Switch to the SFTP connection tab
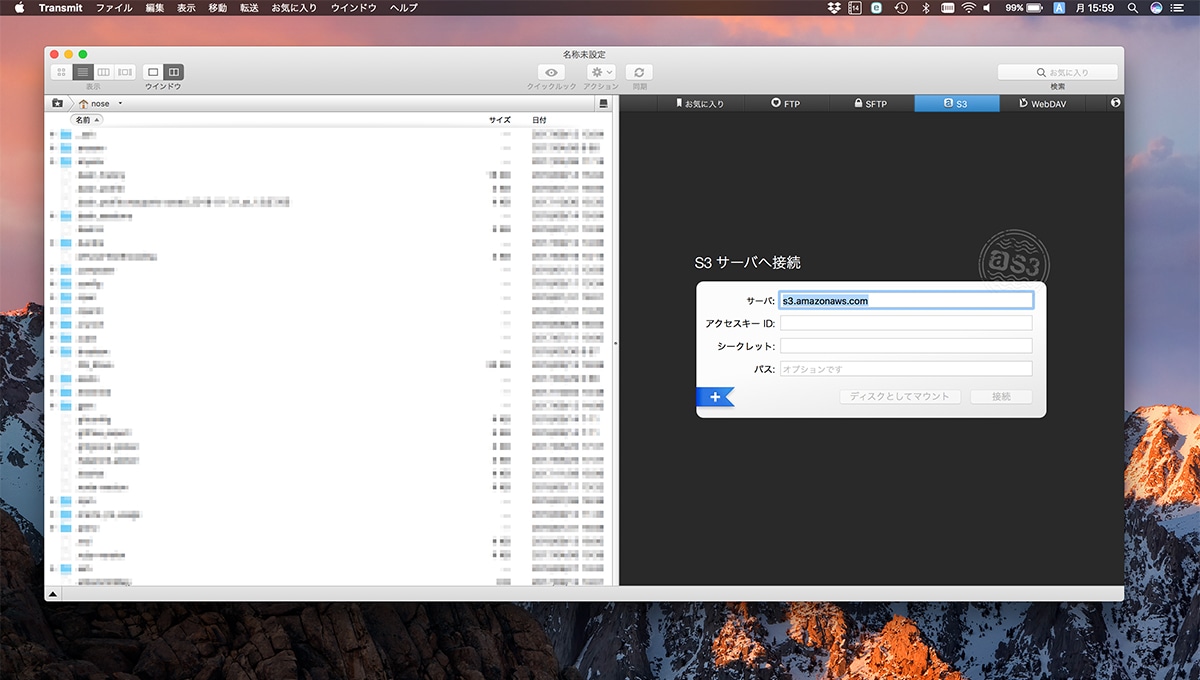 click(870, 104)
